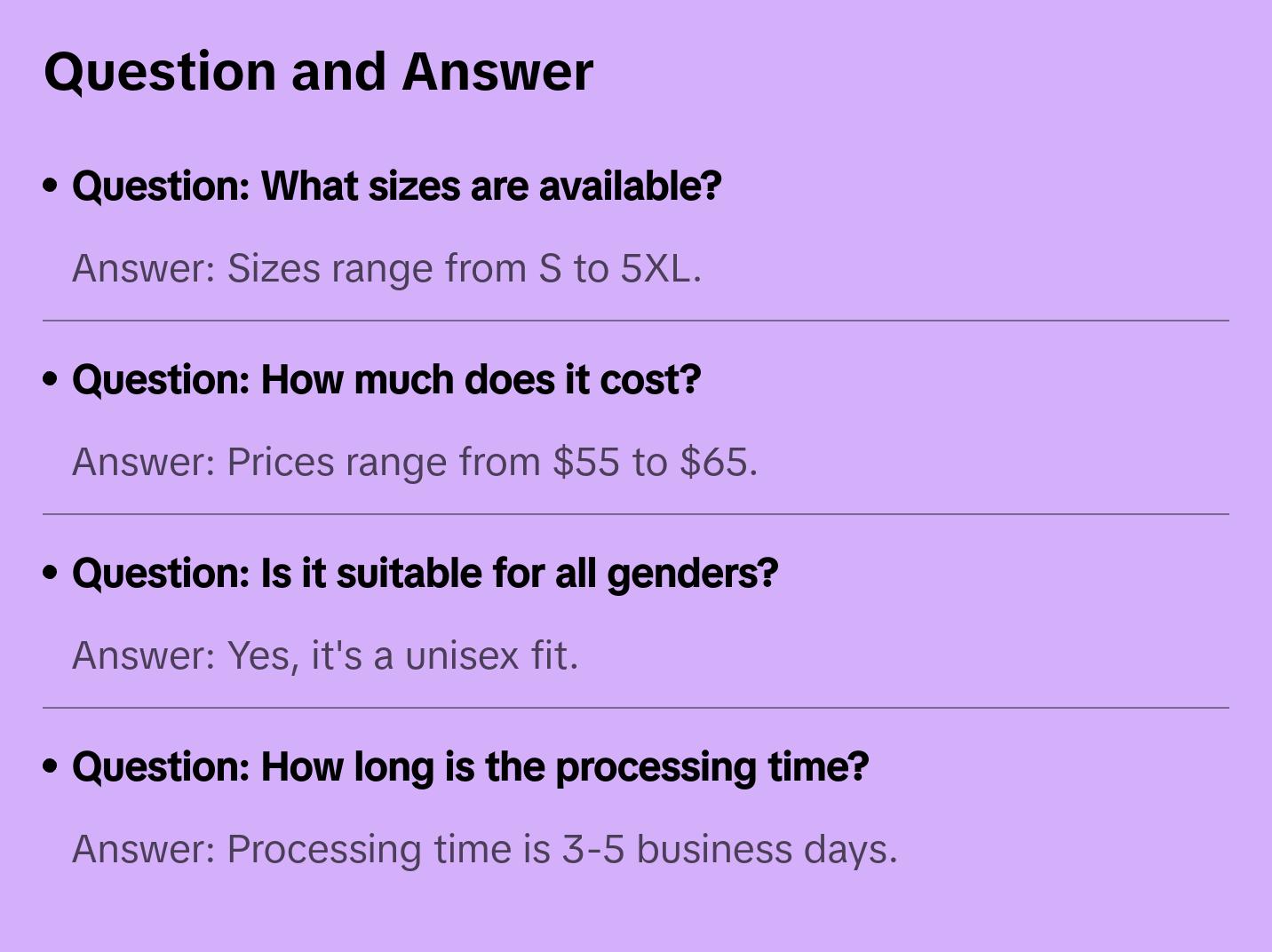Viewport: 1272px width, 952px height.
Task: Expand the "Is it suitable for all genders?" question
Action: click(x=425, y=574)
